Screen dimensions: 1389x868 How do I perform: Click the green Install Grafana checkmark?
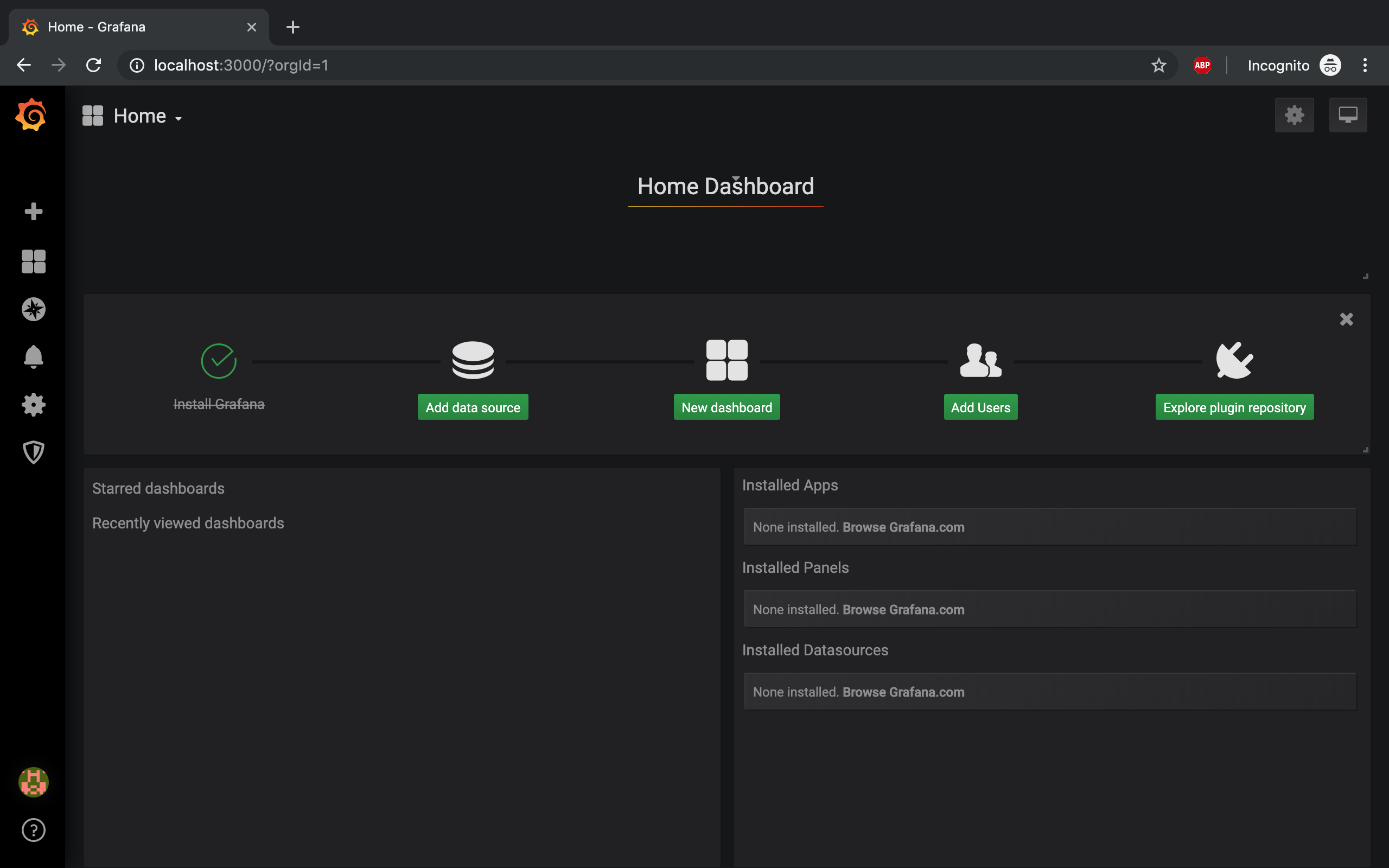click(x=219, y=361)
